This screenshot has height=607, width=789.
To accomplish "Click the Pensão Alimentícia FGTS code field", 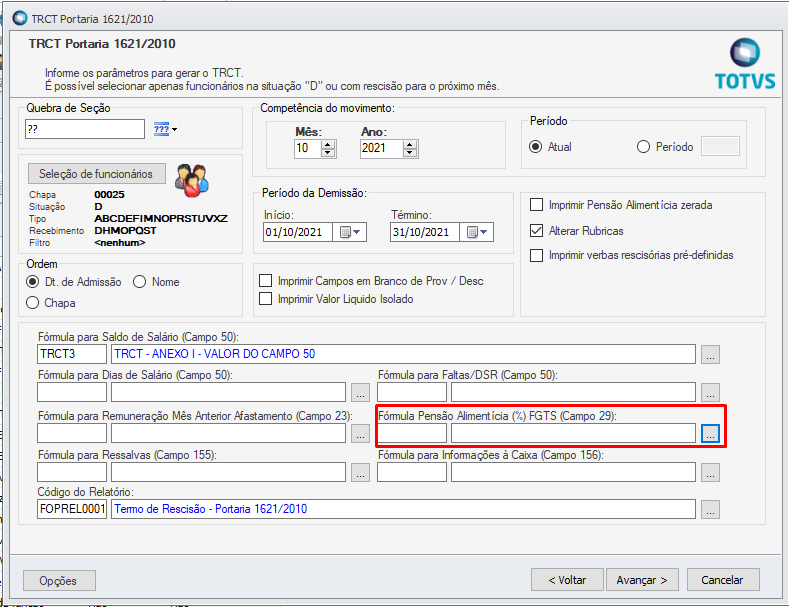I will tap(412, 433).
